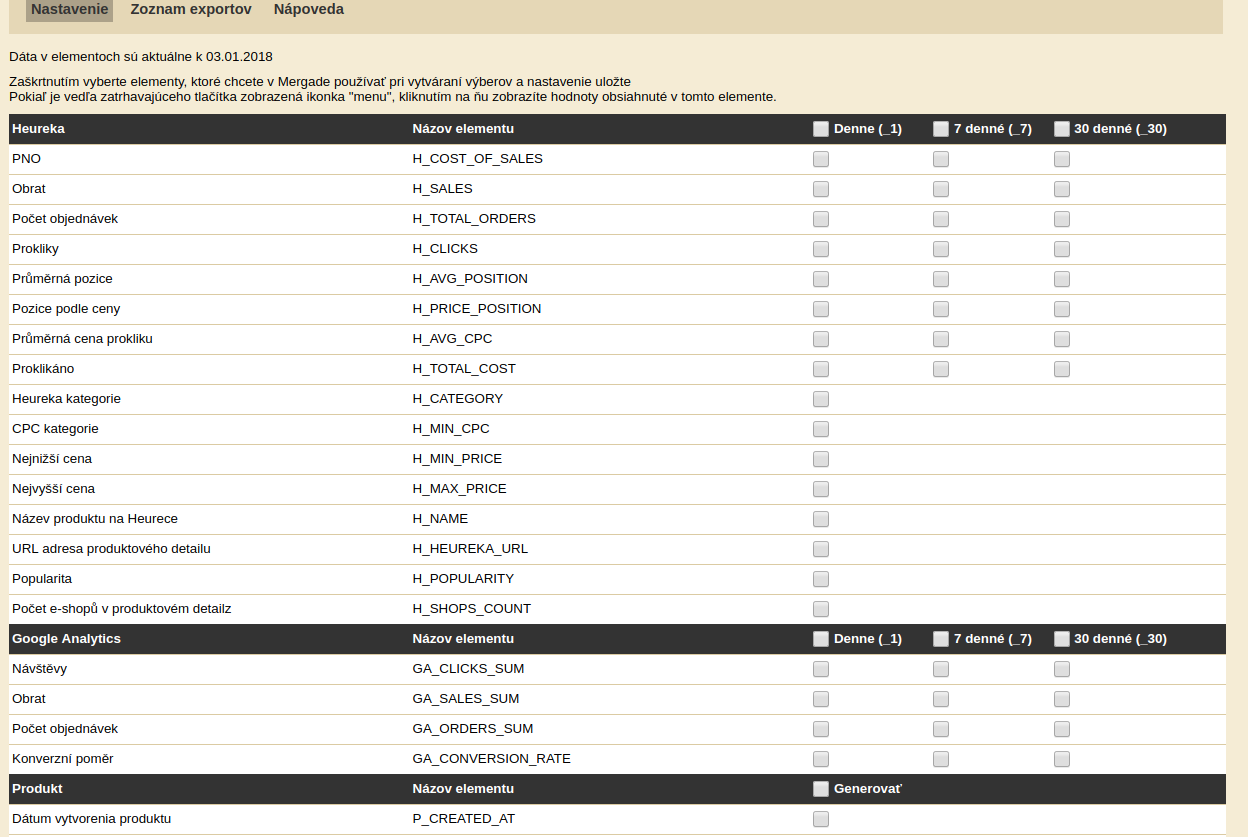
Task: Check the H_CATEGORY checkbox
Action: 821,399
